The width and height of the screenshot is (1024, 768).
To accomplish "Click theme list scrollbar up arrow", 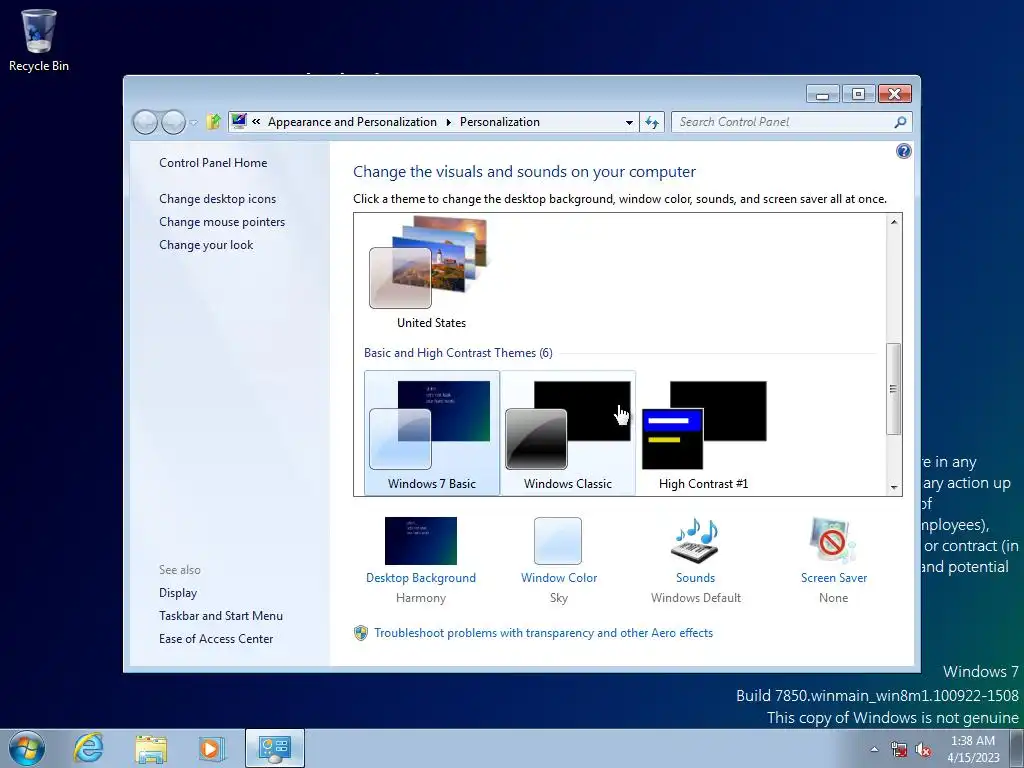I will (x=894, y=222).
